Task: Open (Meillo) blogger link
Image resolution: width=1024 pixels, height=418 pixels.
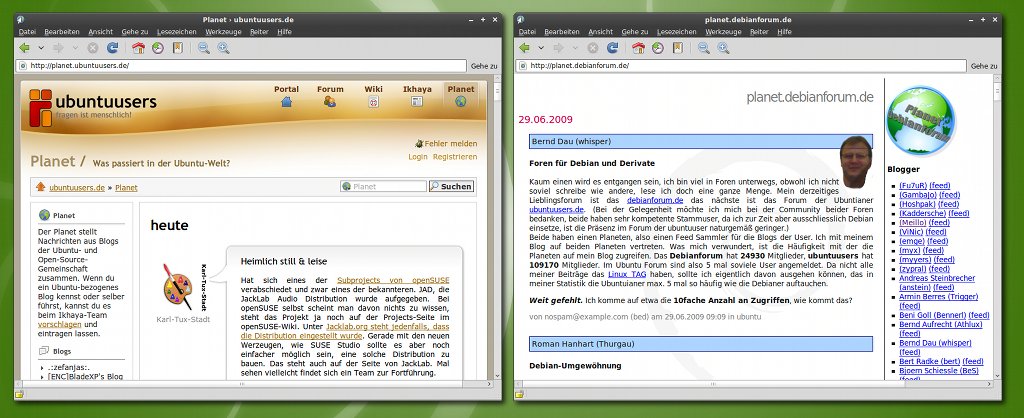Action: [913, 222]
